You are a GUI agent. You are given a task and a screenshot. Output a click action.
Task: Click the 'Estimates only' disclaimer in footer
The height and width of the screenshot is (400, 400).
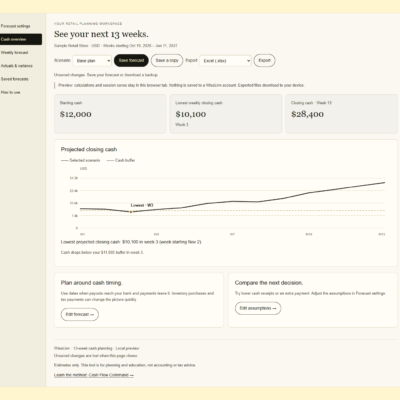(125, 365)
